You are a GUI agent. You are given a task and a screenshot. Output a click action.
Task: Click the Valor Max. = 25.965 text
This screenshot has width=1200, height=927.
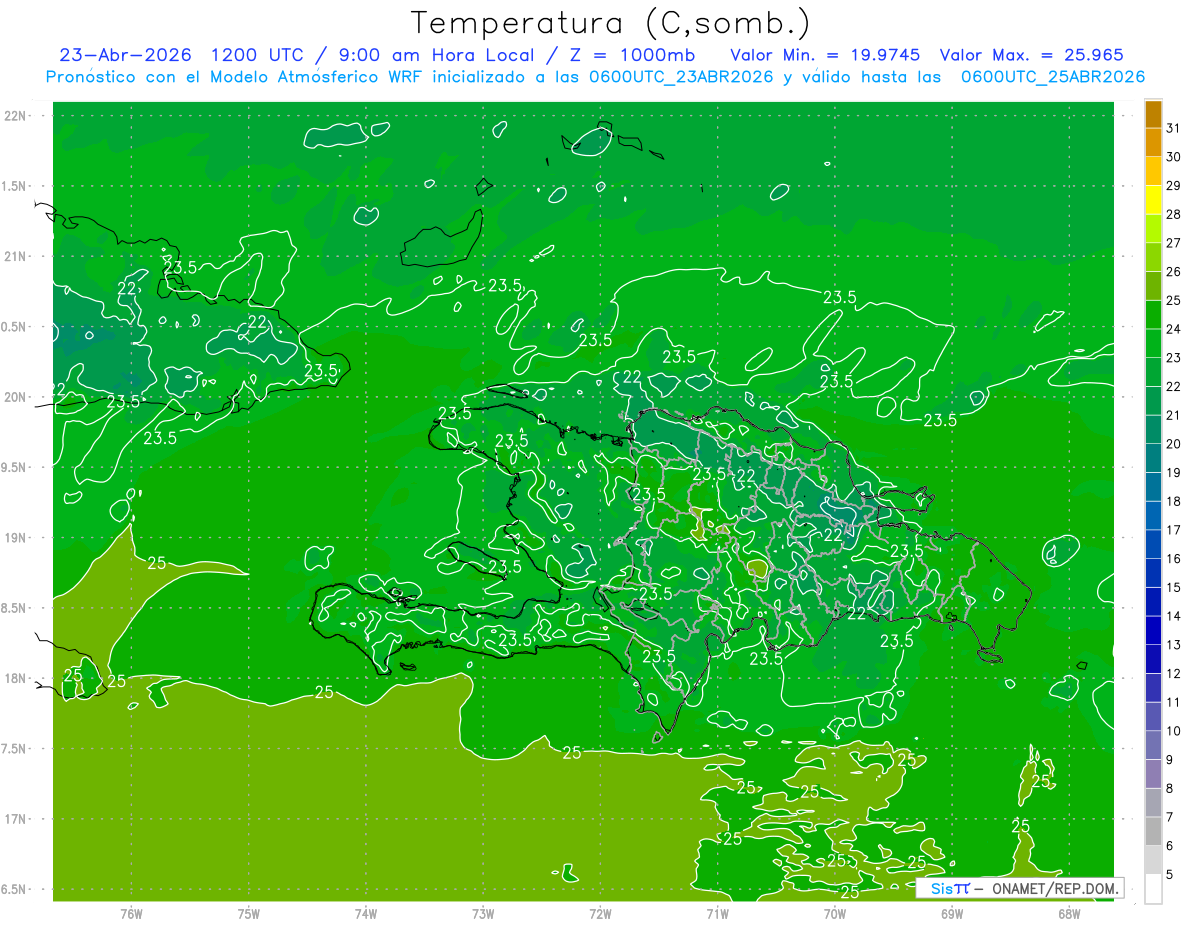[1032, 55]
